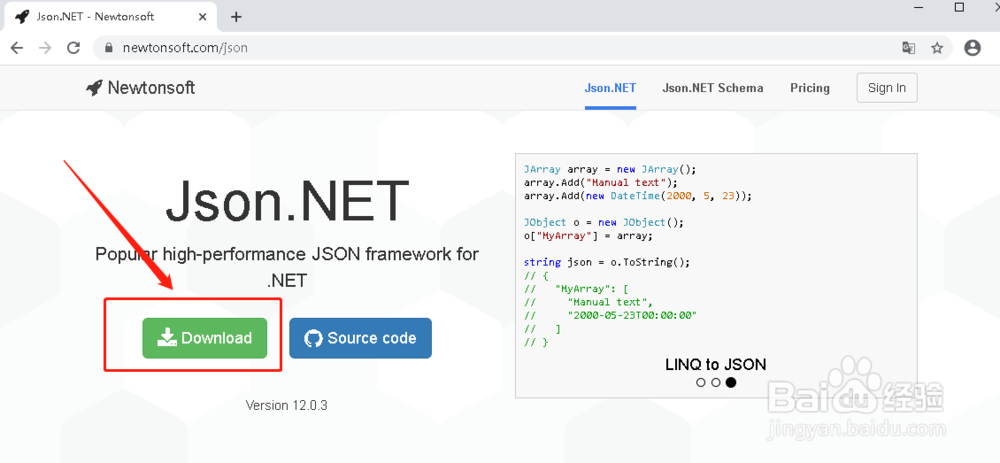Image resolution: width=1000 pixels, height=463 pixels.
Task: Select the second carousel dot indicator
Action: point(716,383)
